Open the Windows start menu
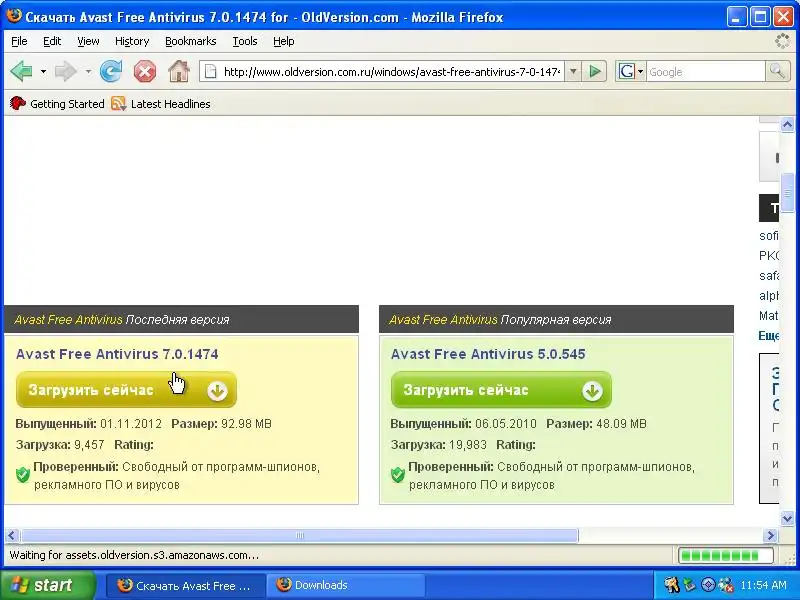Viewport: 800px width, 600px height. (x=47, y=585)
